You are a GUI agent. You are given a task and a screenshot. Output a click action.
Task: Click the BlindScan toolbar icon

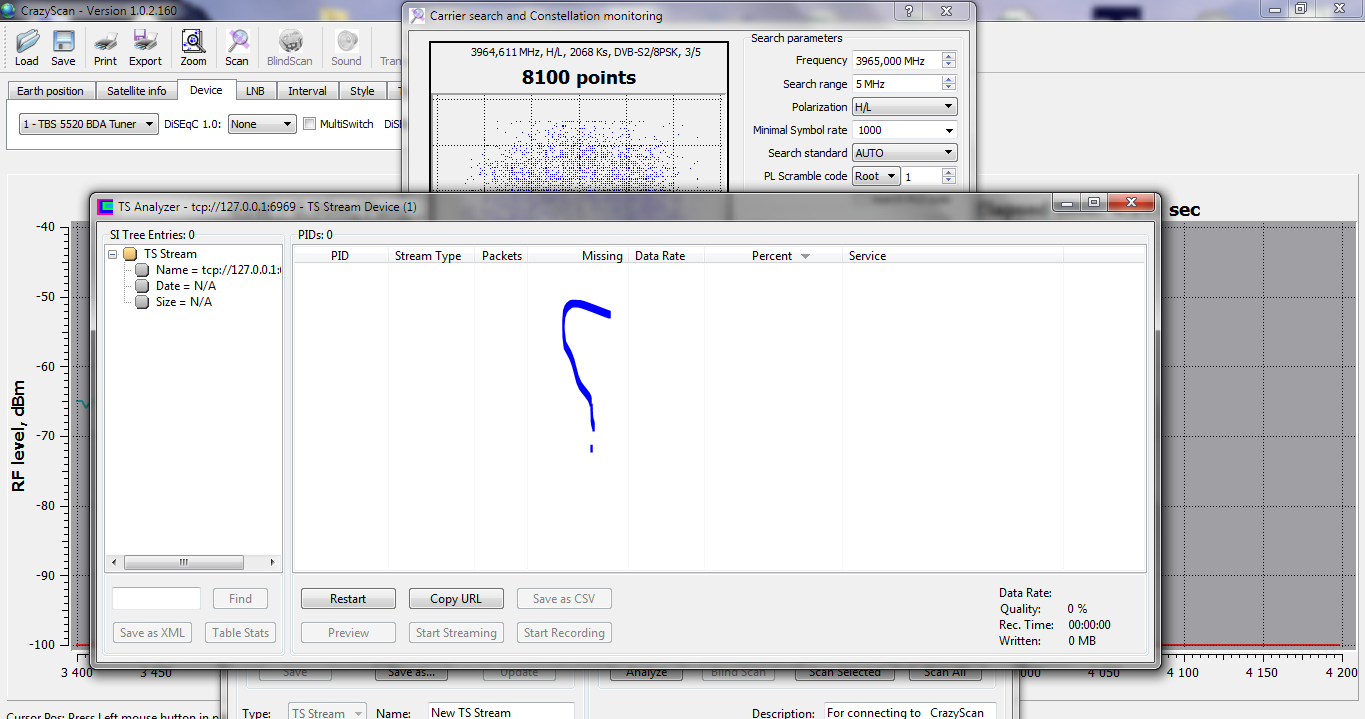[290, 42]
